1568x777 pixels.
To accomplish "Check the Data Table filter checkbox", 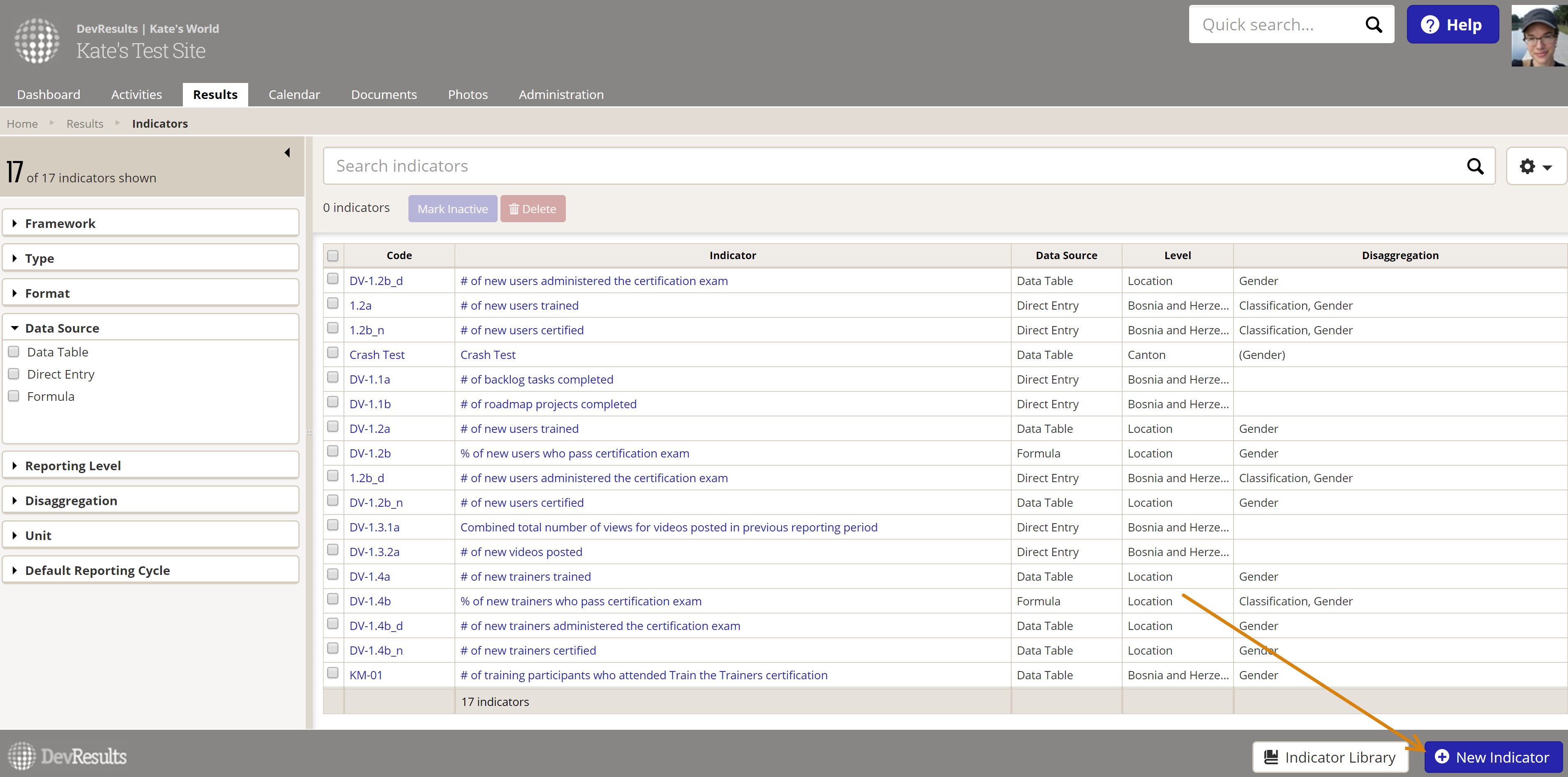I will (x=14, y=352).
